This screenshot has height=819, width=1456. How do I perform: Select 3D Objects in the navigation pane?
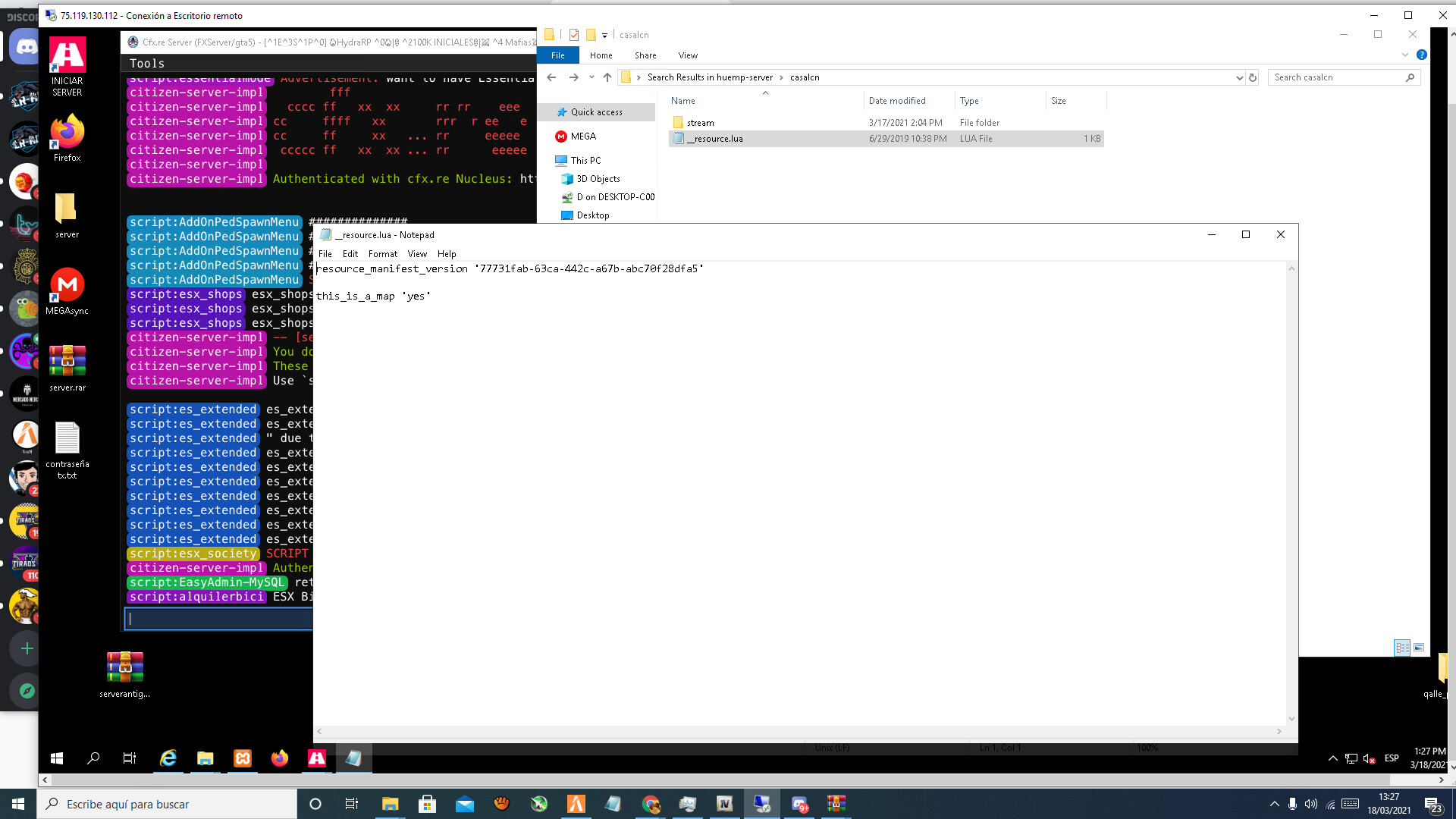click(598, 178)
